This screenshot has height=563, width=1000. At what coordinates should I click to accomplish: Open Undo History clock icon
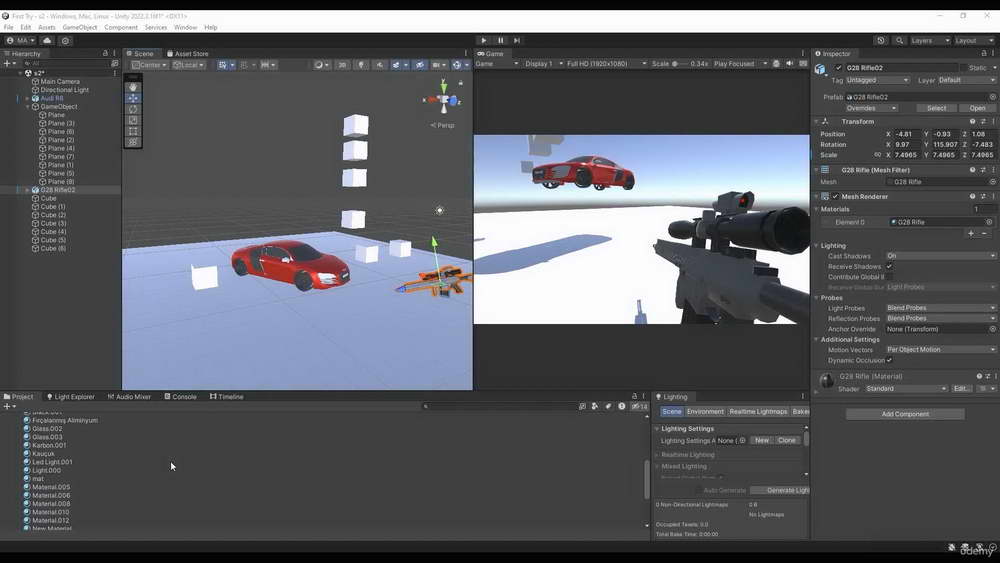pos(881,40)
